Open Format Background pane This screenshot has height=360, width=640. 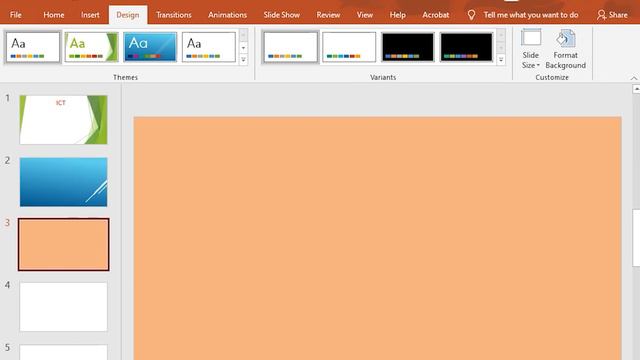565,49
